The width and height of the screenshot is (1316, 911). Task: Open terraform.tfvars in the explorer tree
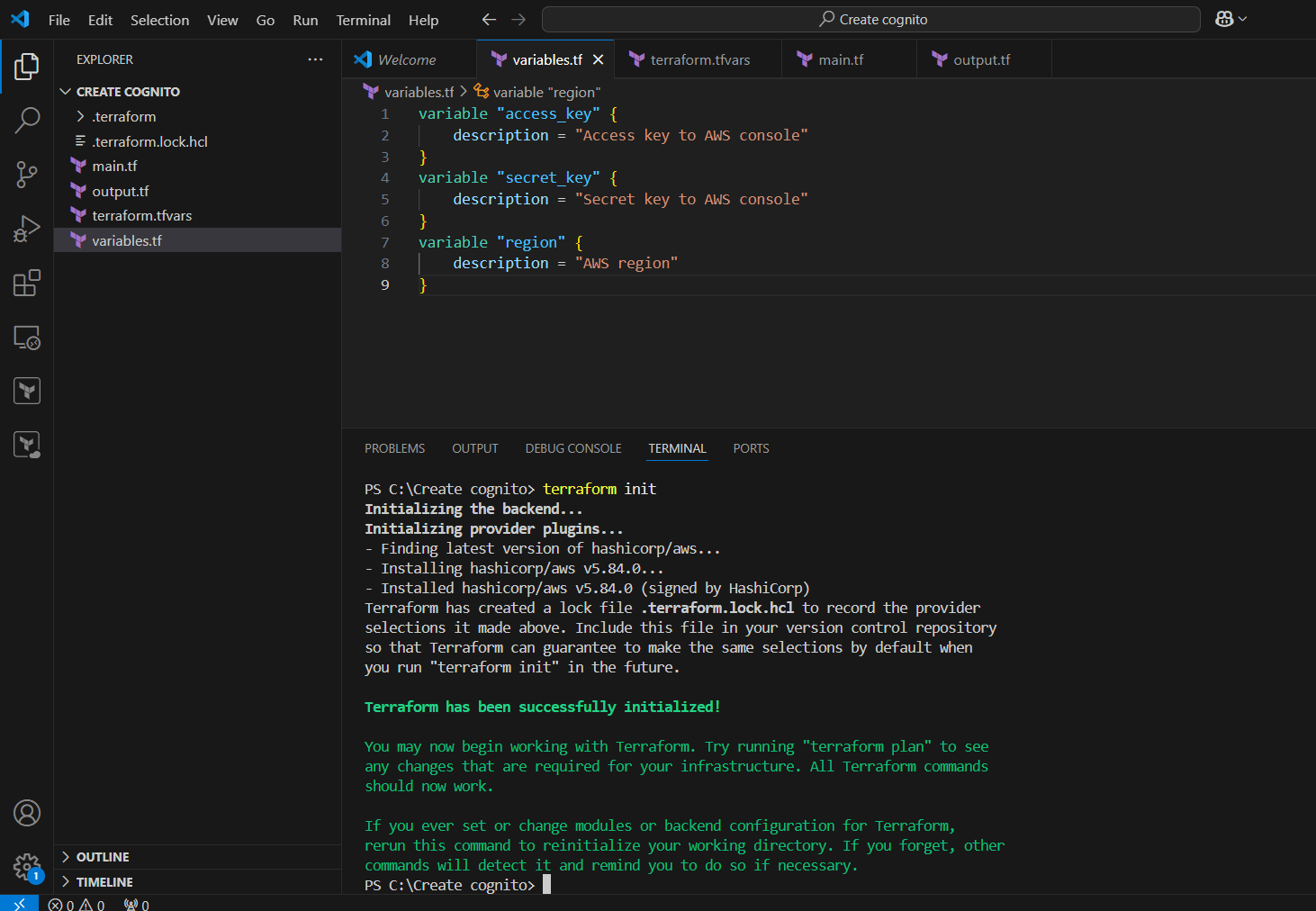pyautogui.click(x=198, y=215)
